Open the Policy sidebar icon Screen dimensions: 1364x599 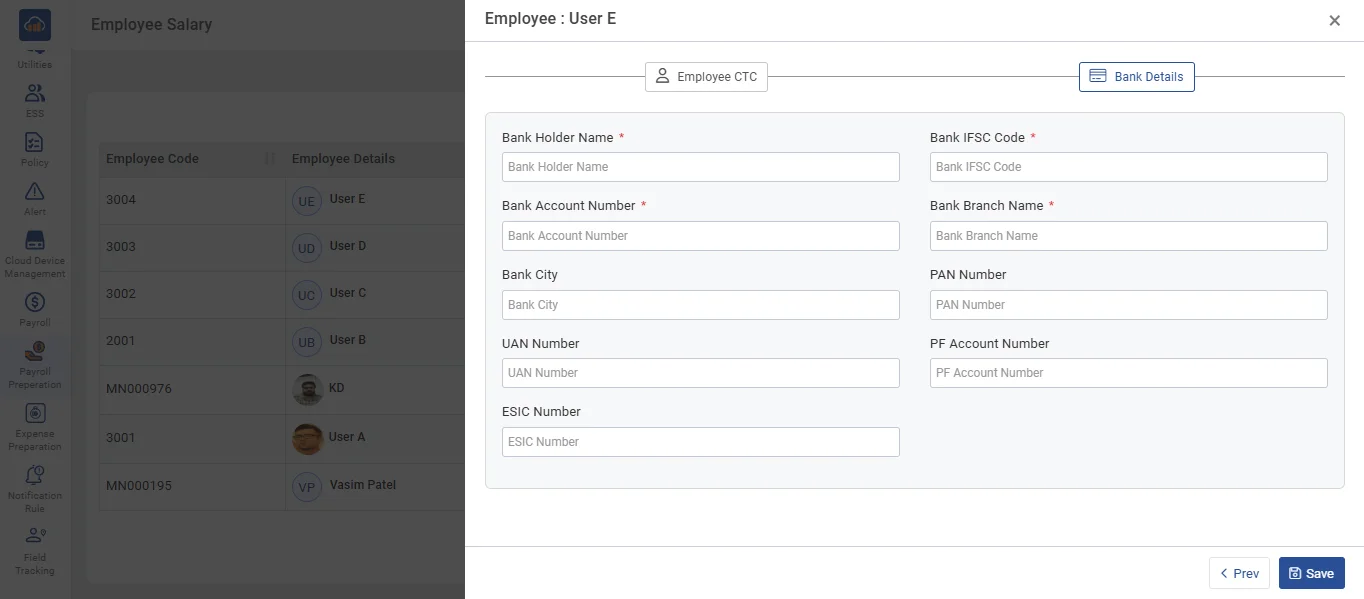pyautogui.click(x=35, y=143)
